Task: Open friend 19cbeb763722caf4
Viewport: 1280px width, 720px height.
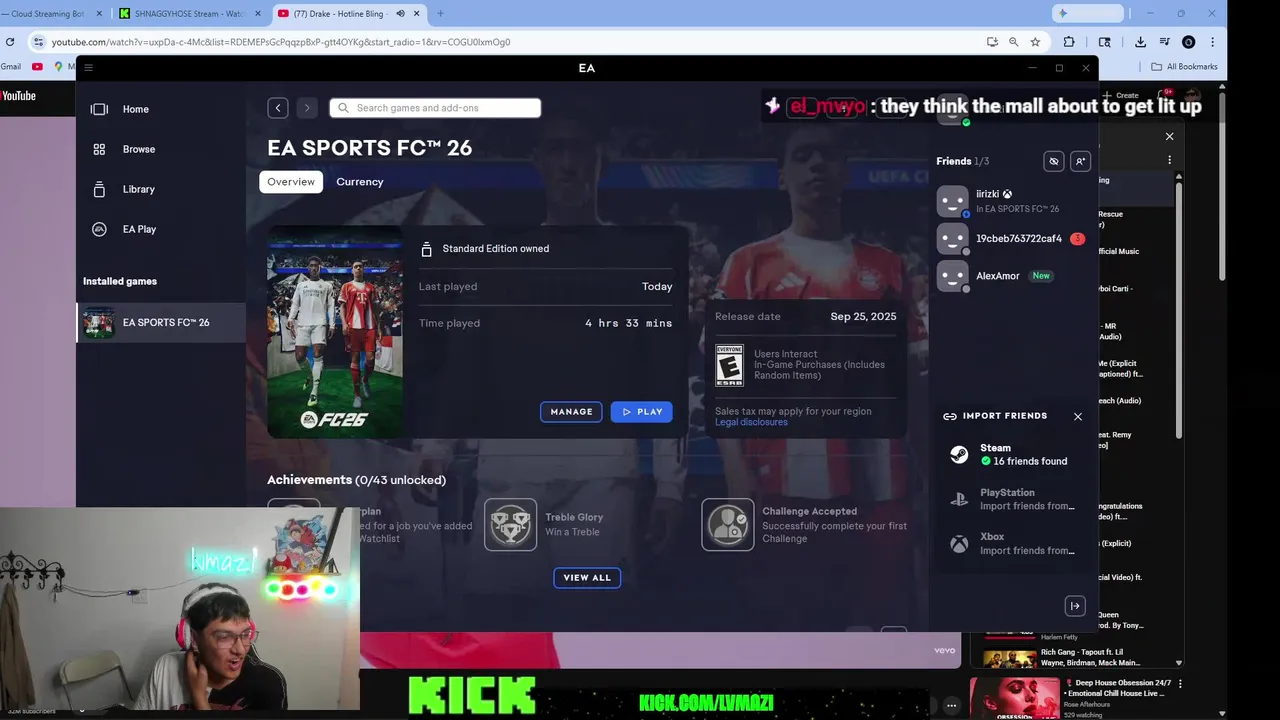Action: point(1010,239)
